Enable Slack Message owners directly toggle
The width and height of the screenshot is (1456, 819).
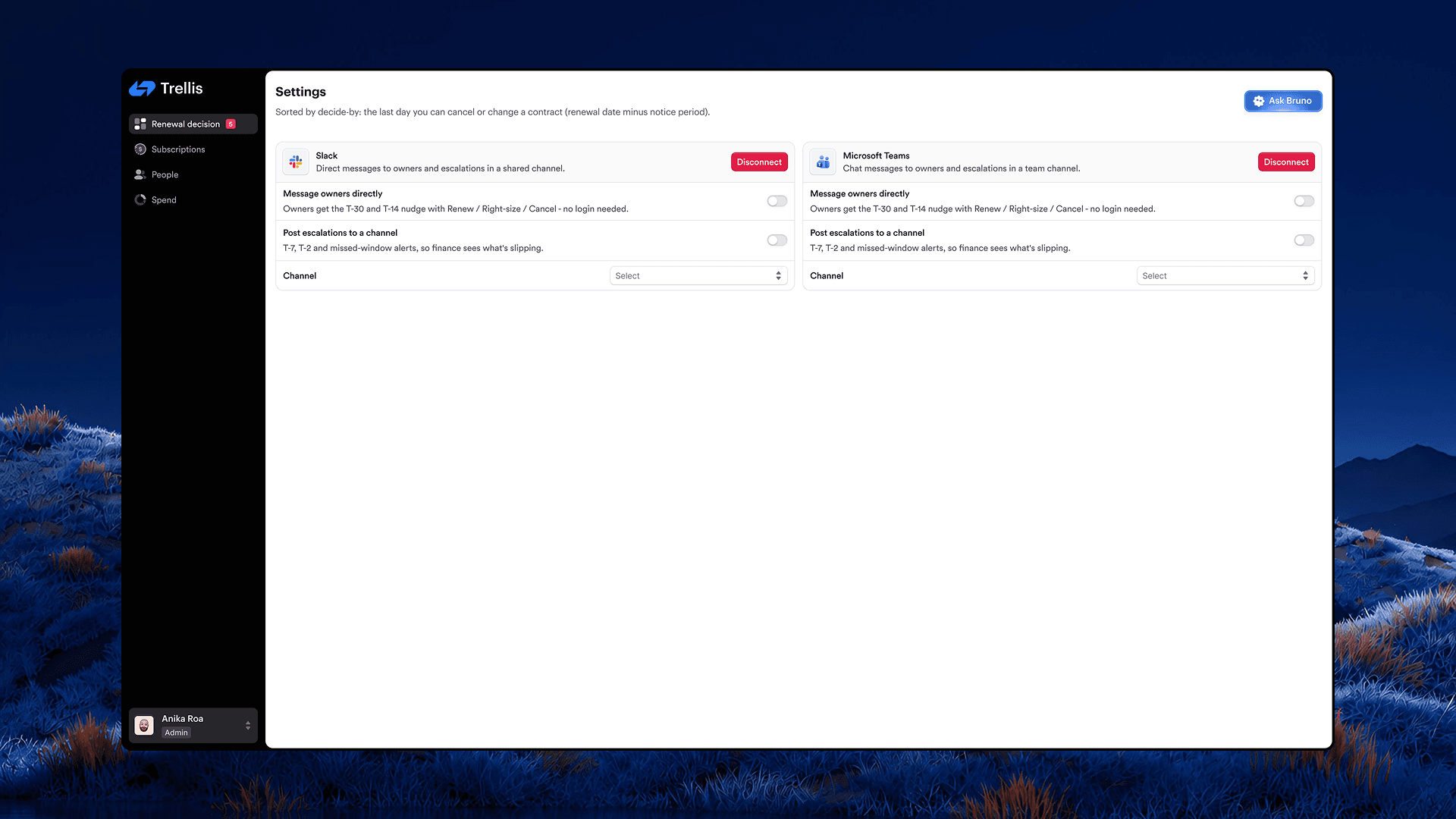[777, 201]
